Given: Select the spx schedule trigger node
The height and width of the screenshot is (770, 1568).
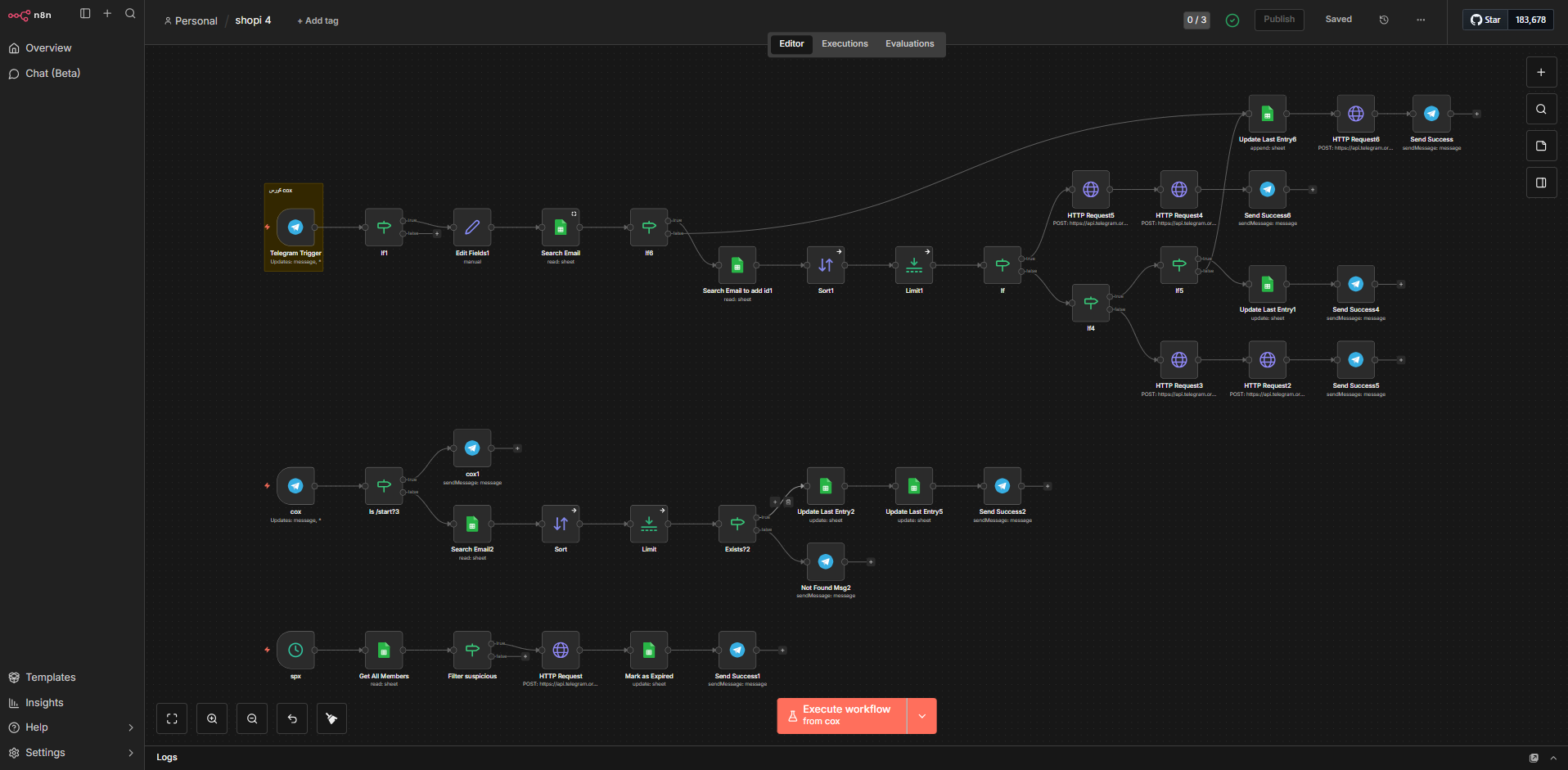Looking at the screenshot, I should pos(295,650).
